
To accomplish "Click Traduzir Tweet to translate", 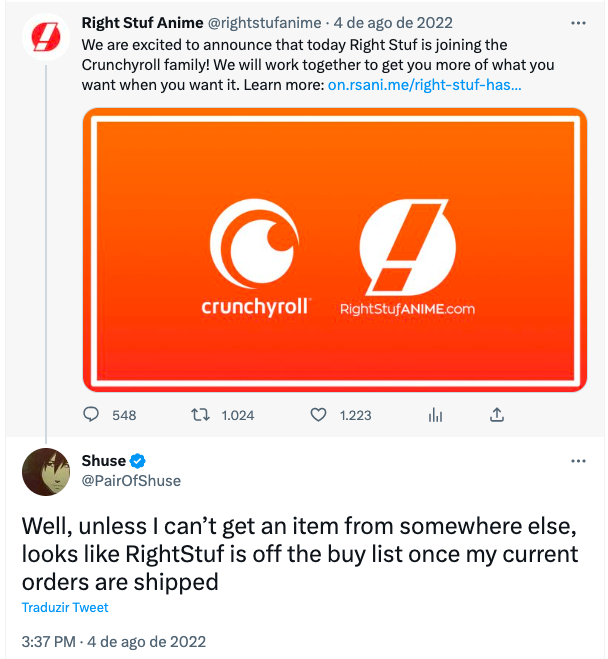I will 65,607.
